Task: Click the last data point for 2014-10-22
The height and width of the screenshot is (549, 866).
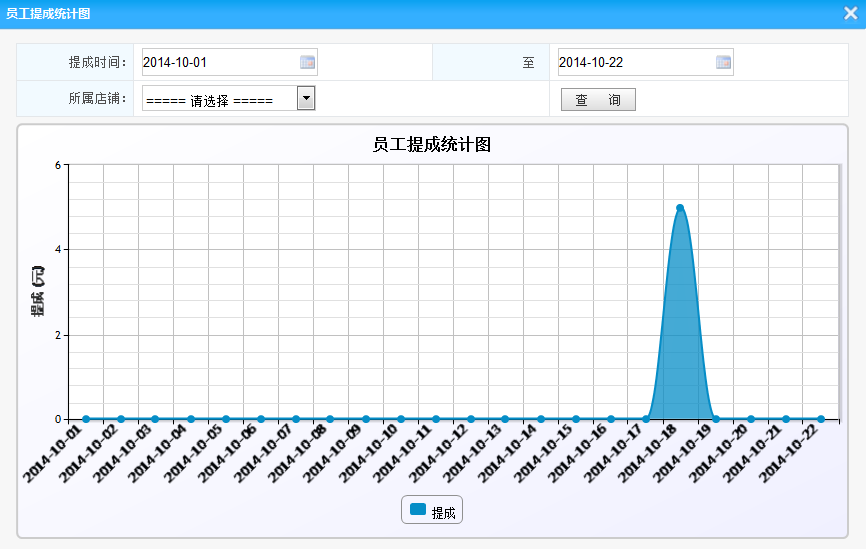Action: pos(821,419)
